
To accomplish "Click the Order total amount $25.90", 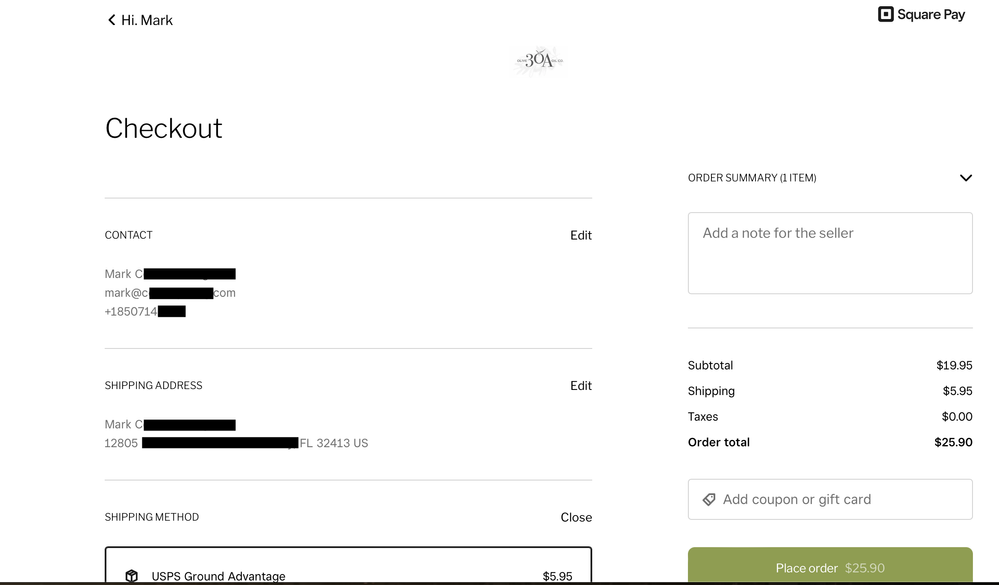I will coord(954,442).
